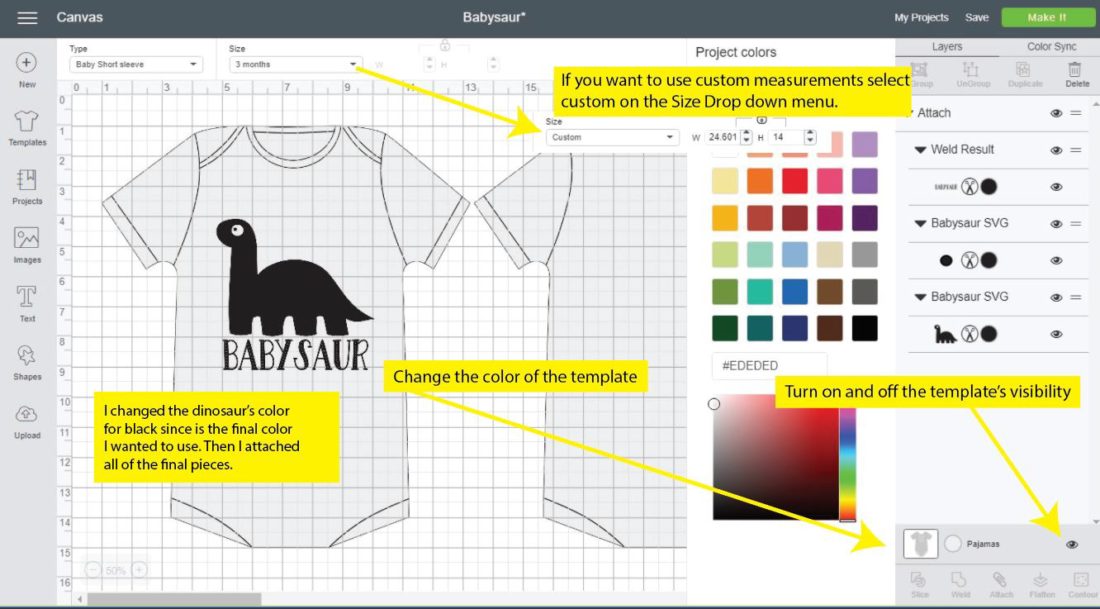This screenshot has height=609, width=1100.
Task: Toggle eye on the Weld Result sub-layer
Action: (1056, 187)
